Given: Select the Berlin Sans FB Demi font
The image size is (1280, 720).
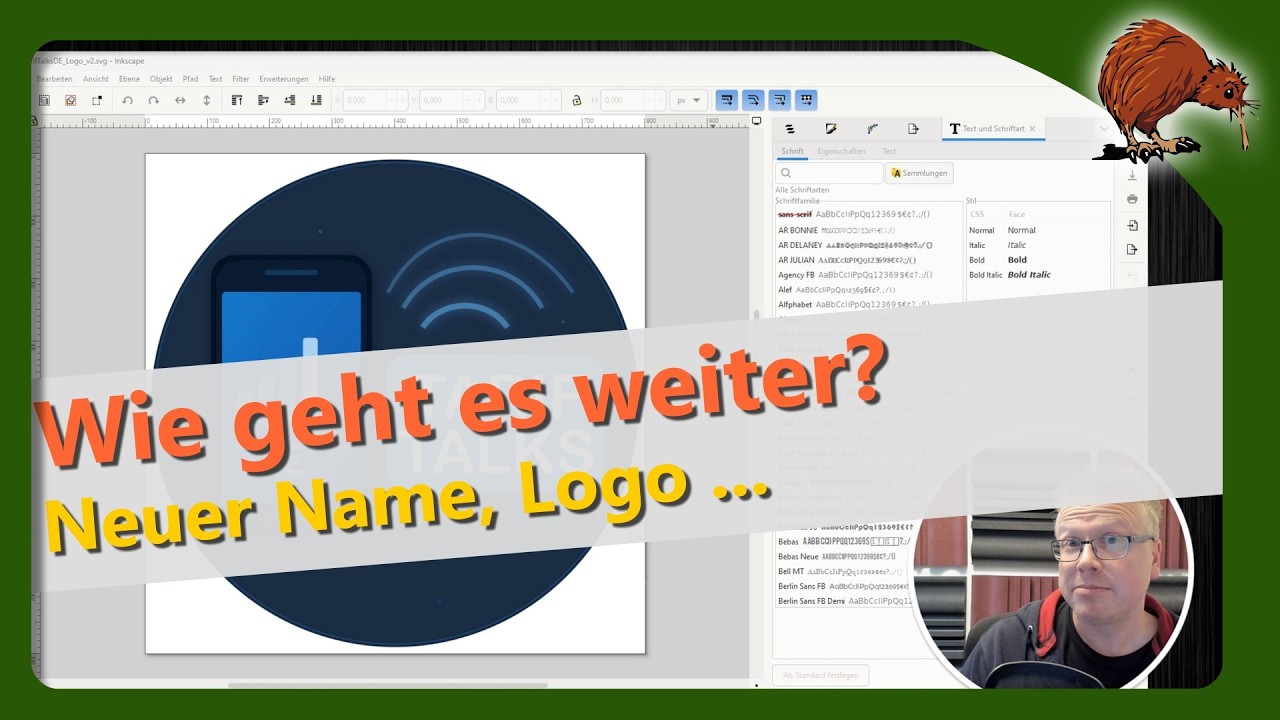Looking at the screenshot, I should 845,601.
